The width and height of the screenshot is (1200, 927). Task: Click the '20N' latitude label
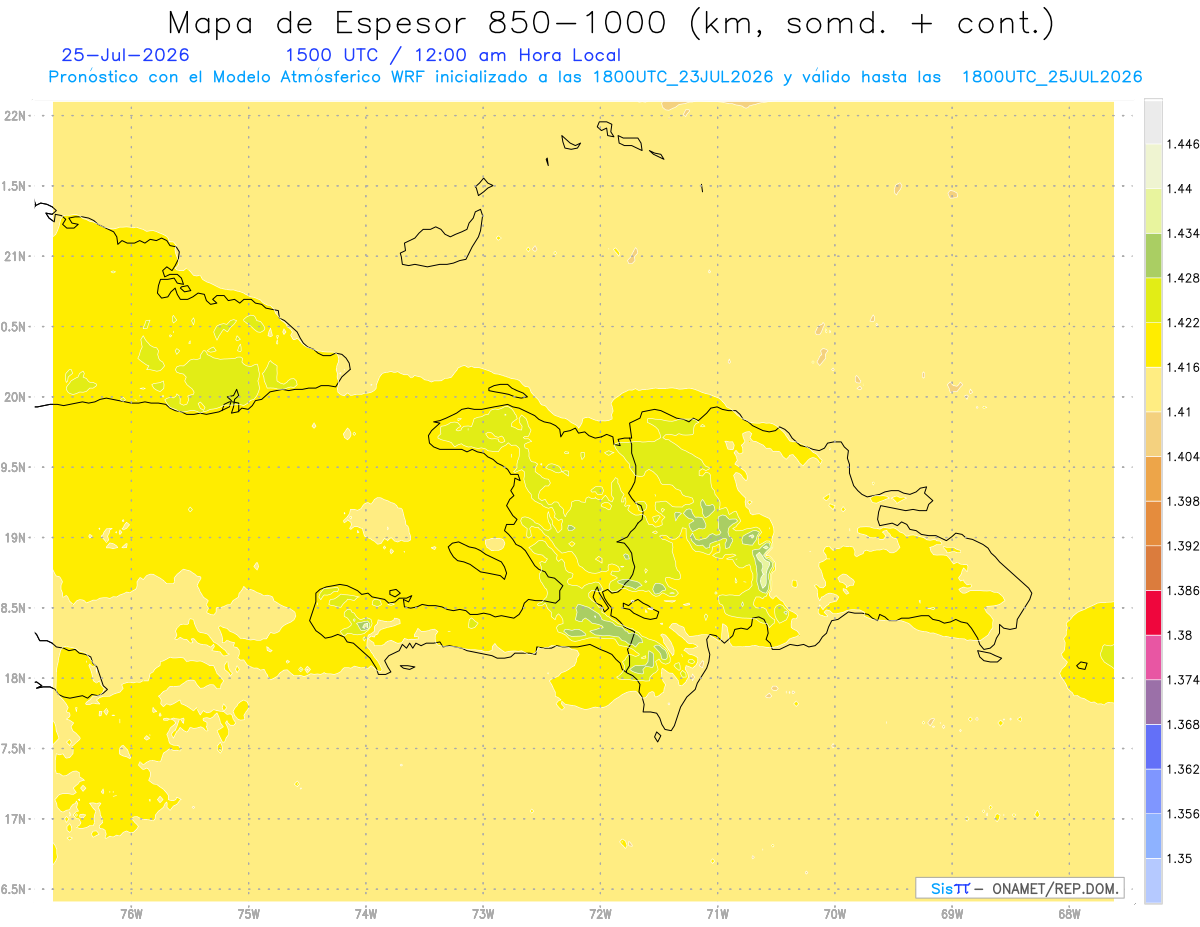pyautogui.click(x=15, y=397)
